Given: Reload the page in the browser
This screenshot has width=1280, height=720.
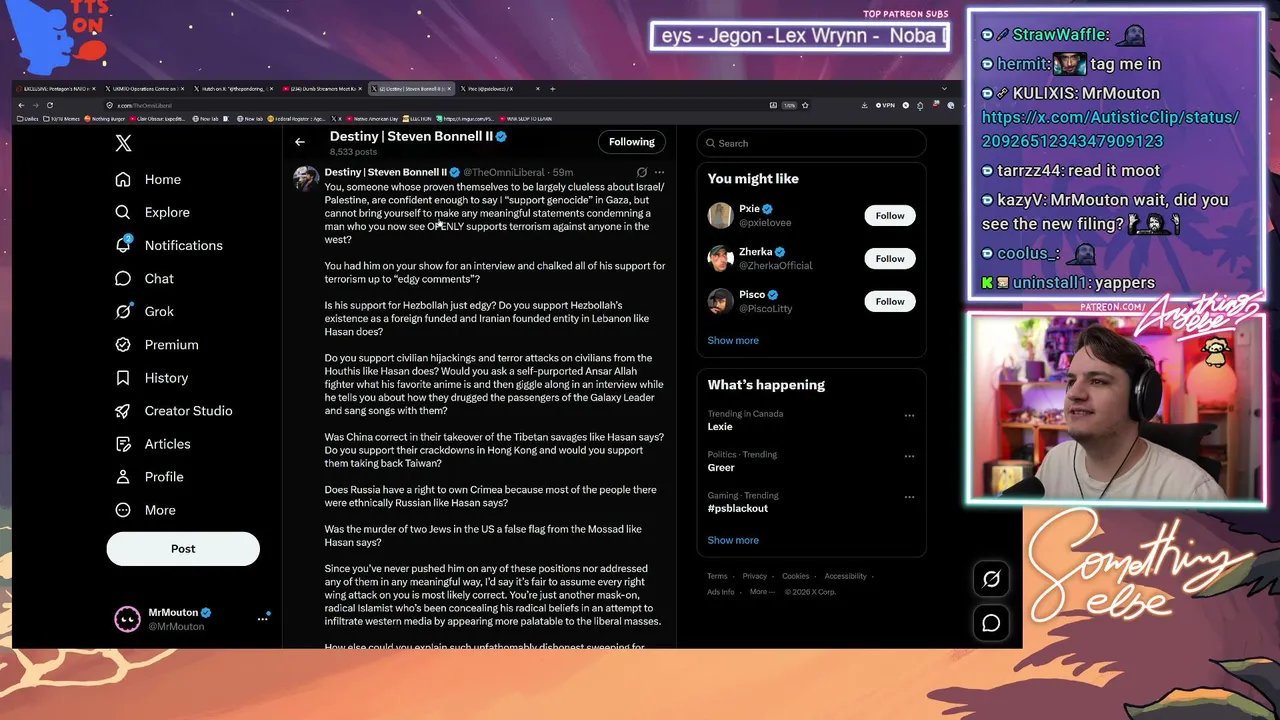Looking at the screenshot, I should [x=49, y=105].
